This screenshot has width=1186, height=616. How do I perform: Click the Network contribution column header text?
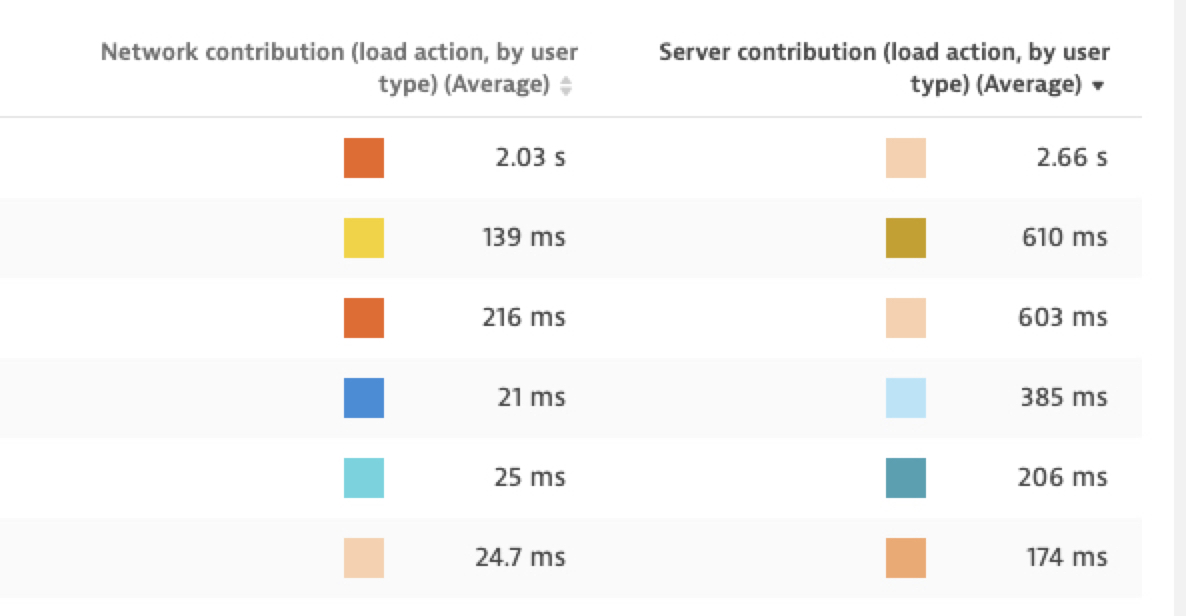340,68
